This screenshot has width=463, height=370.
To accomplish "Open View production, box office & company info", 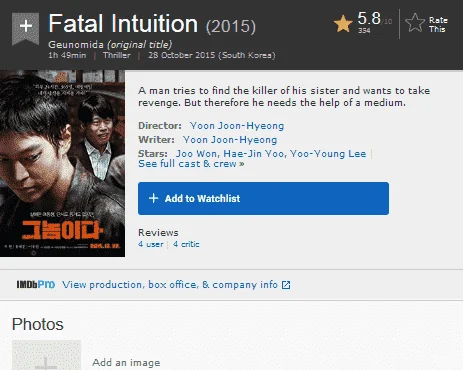I will (x=170, y=285).
